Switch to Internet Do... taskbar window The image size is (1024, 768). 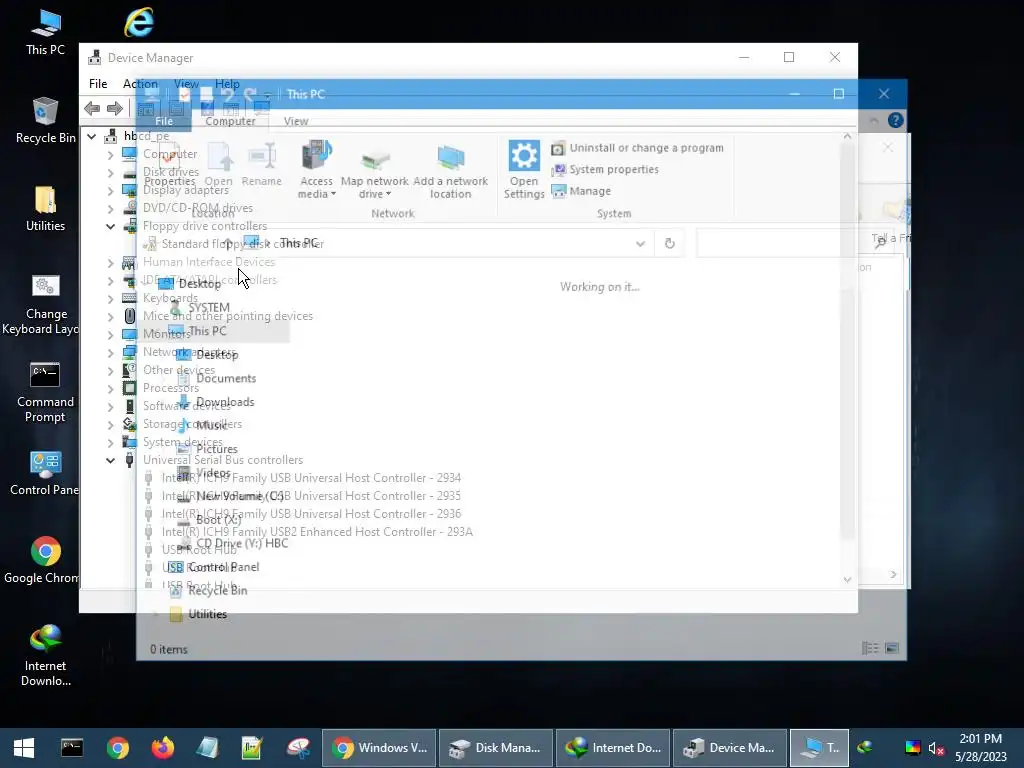(x=613, y=748)
